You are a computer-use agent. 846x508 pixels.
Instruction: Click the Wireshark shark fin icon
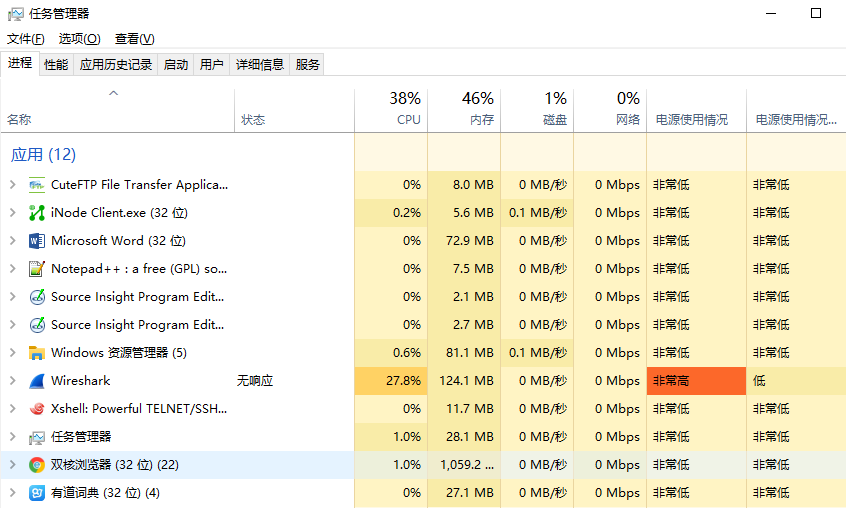coord(37,381)
